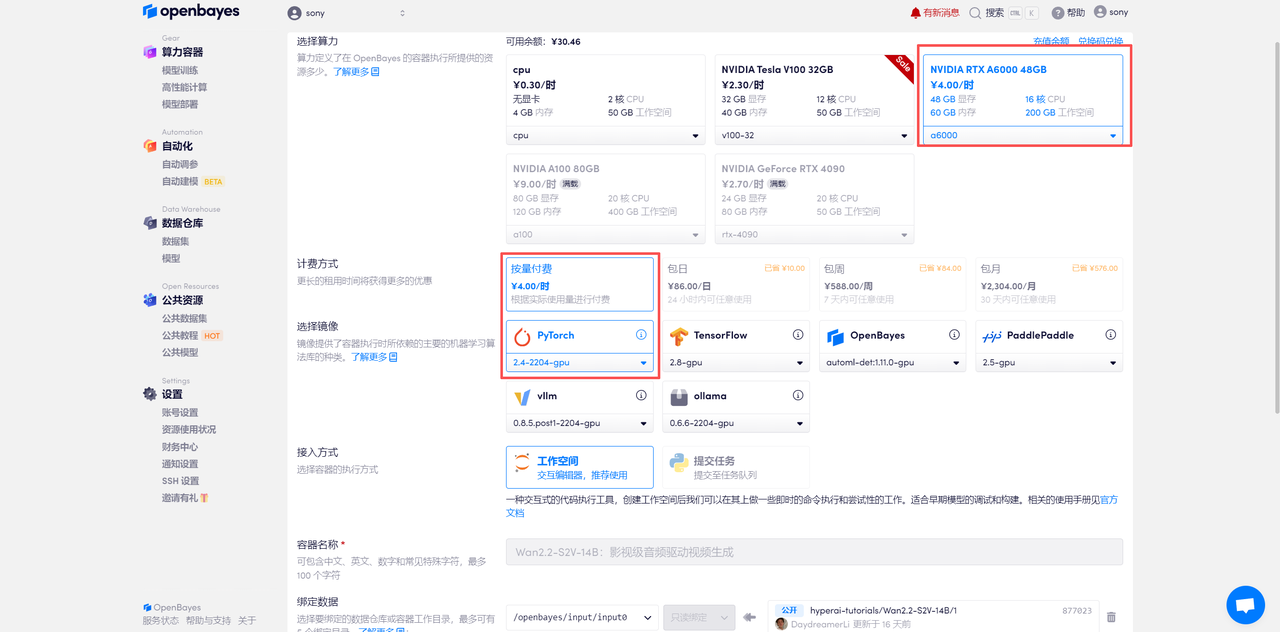Open the blue chat support bubble

tap(1245, 605)
